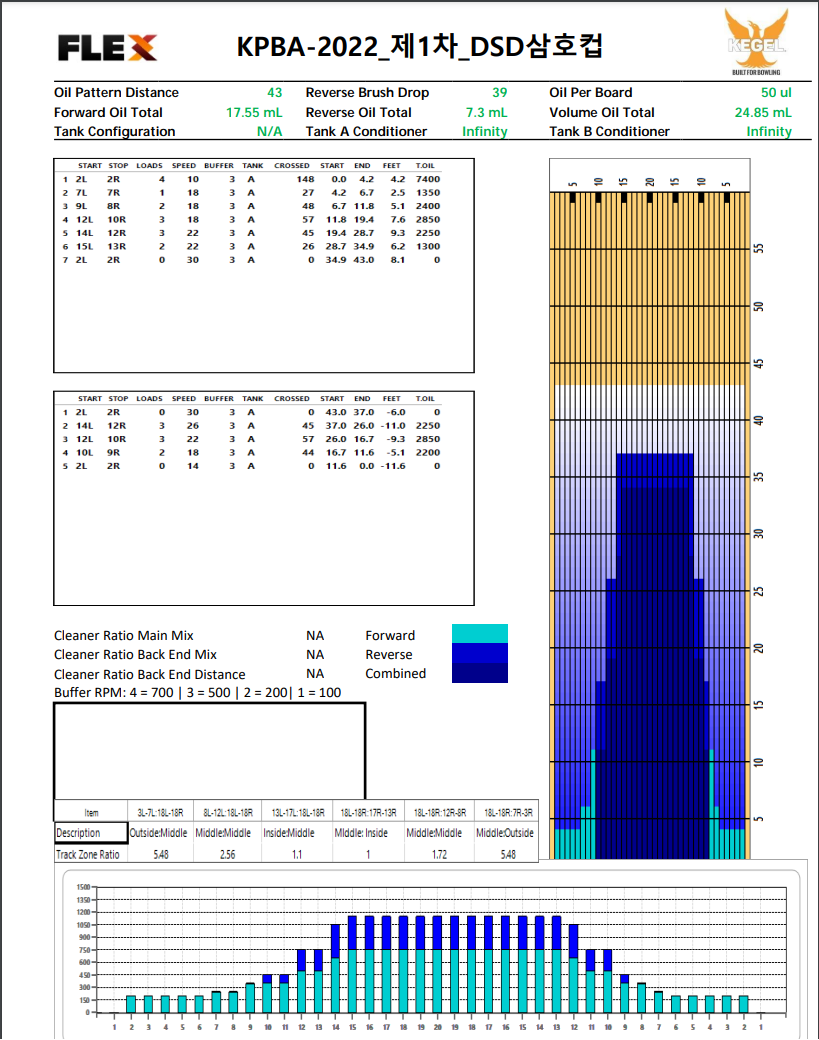Viewport: 819px width, 1040px height.
Task: Click the Description cell
Action: [x=91, y=833]
